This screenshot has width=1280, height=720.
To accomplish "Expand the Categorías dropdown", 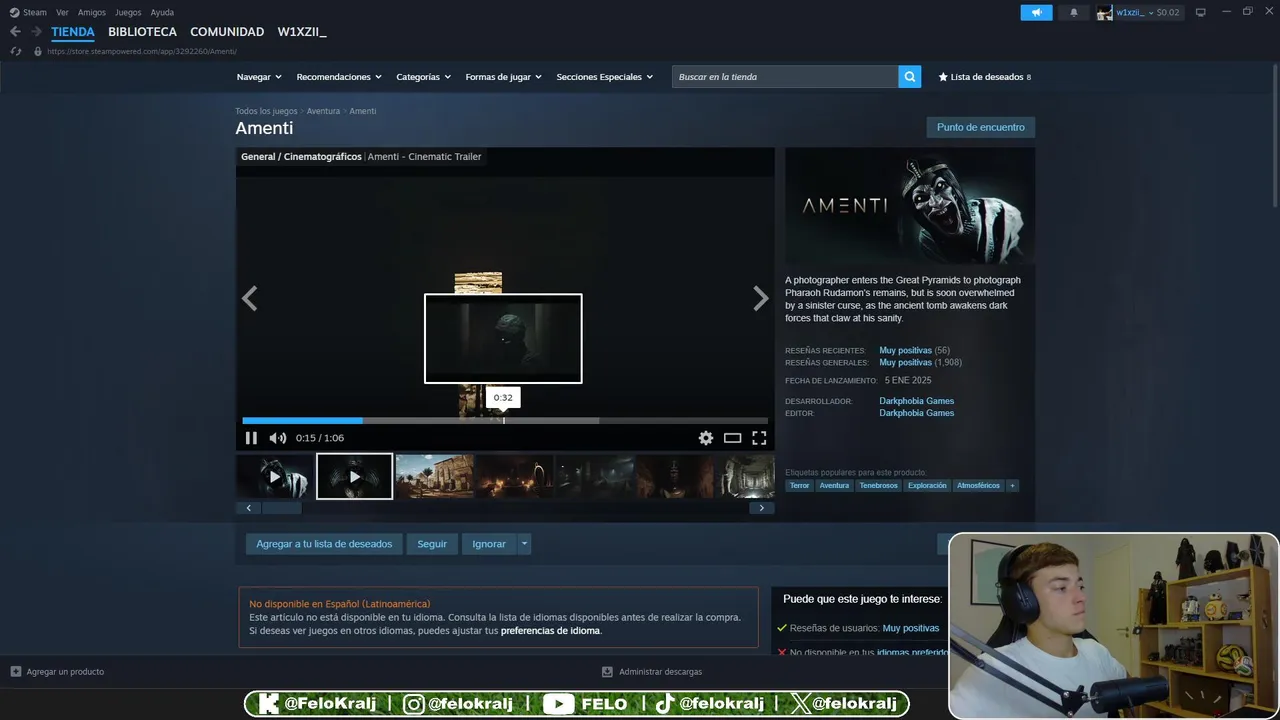I will click(x=423, y=77).
